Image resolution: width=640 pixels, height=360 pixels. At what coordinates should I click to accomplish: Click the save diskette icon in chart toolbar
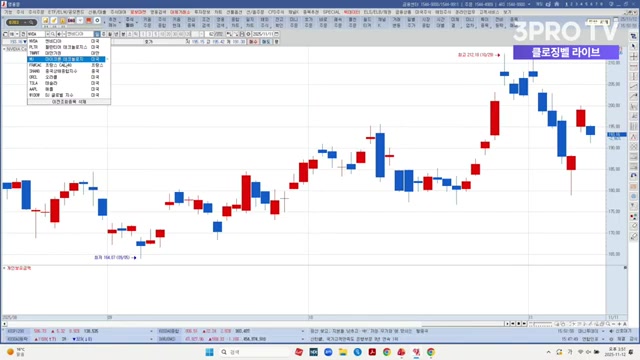click(242, 34)
